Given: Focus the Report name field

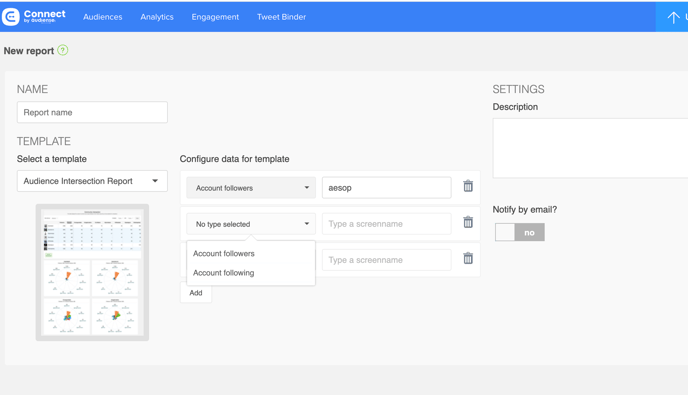Looking at the screenshot, I should 92,112.
